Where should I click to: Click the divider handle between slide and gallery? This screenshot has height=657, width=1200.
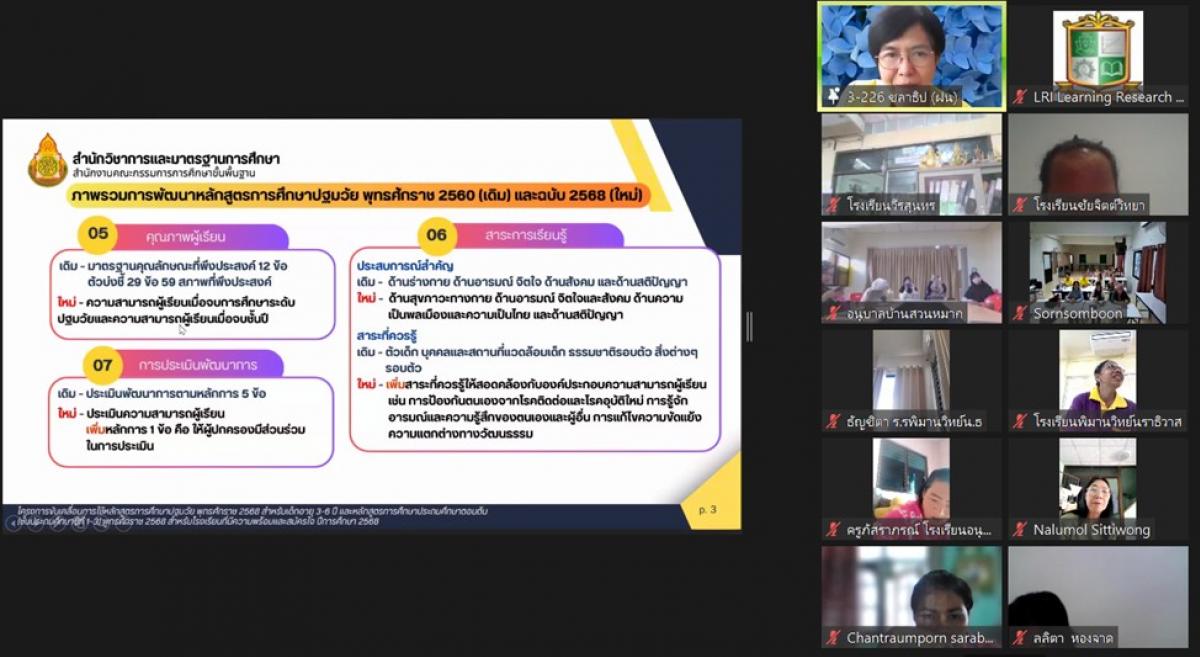click(x=749, y=326)
